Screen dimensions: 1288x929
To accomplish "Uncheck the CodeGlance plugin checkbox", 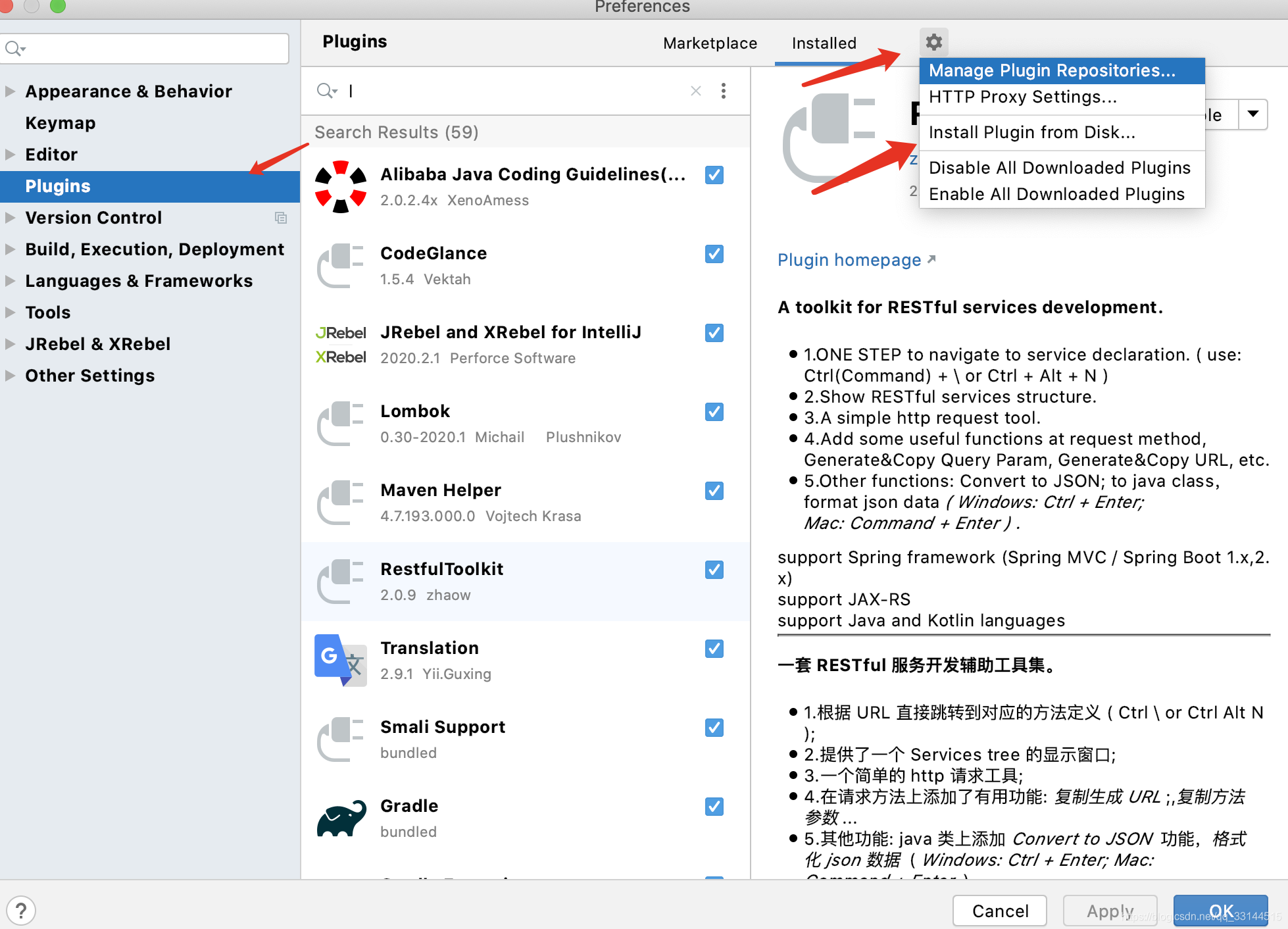I will pos(714,254).
